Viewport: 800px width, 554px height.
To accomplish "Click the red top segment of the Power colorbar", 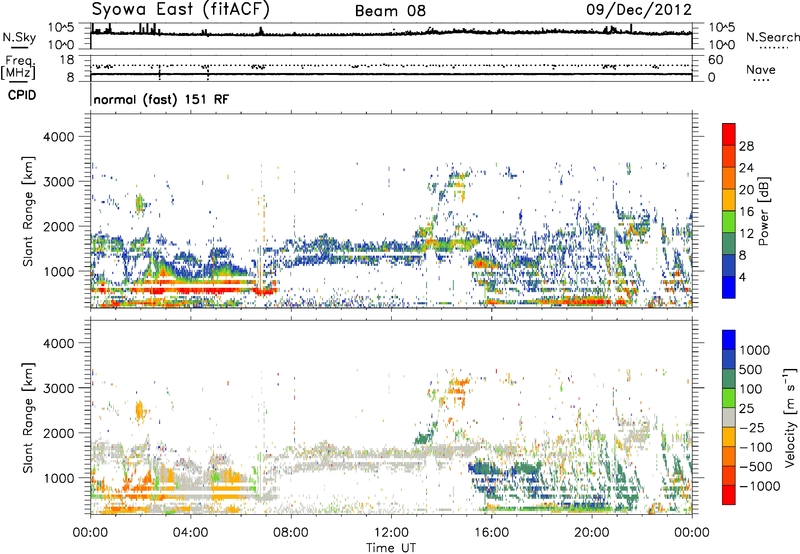I will (x=729, y=134).
